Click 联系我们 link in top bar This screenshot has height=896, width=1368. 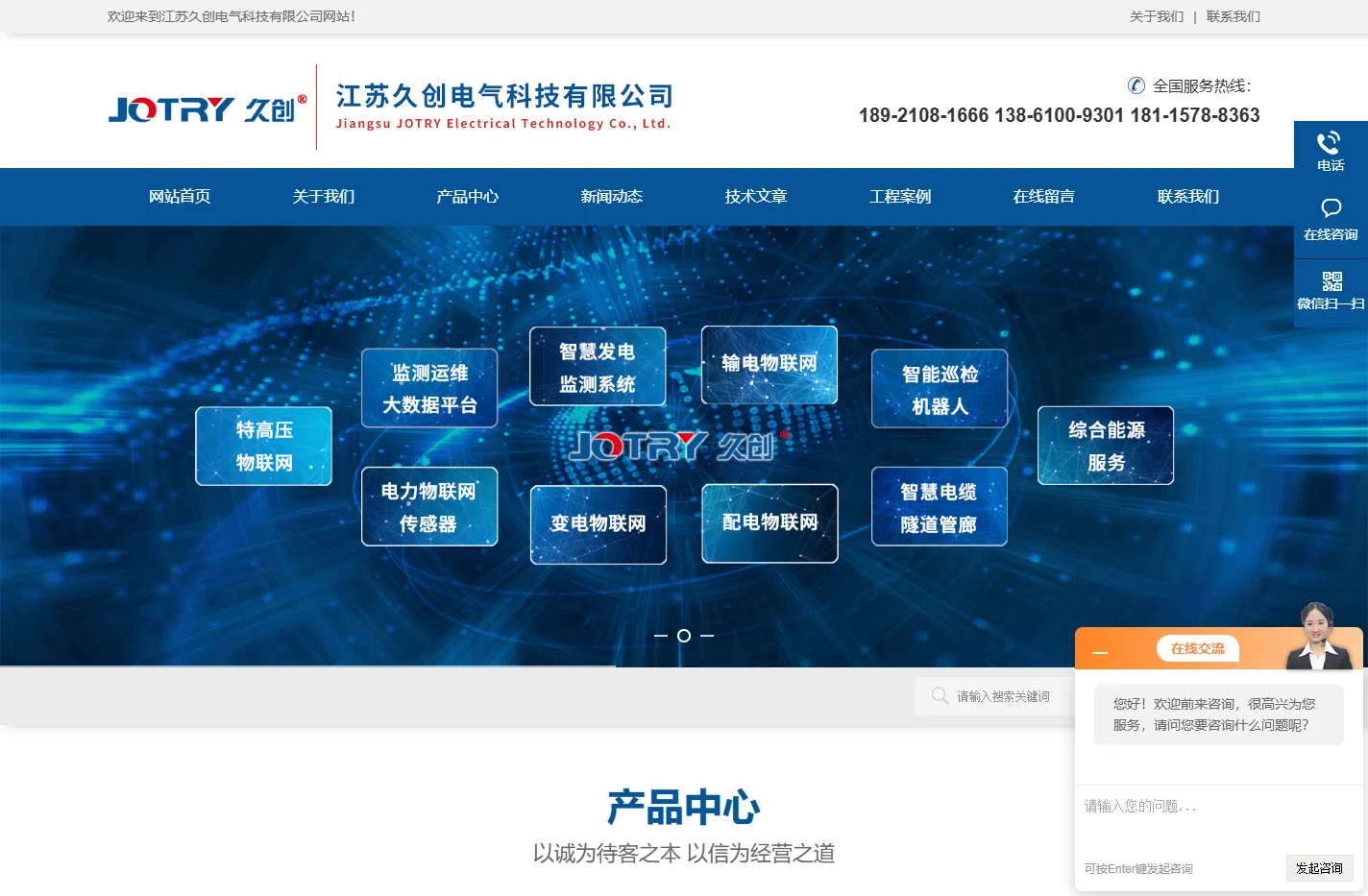(x=1234, y=16)
